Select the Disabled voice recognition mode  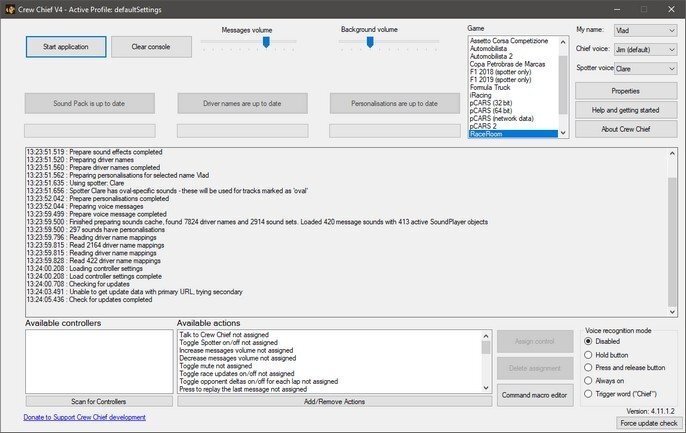click(589, 340)
